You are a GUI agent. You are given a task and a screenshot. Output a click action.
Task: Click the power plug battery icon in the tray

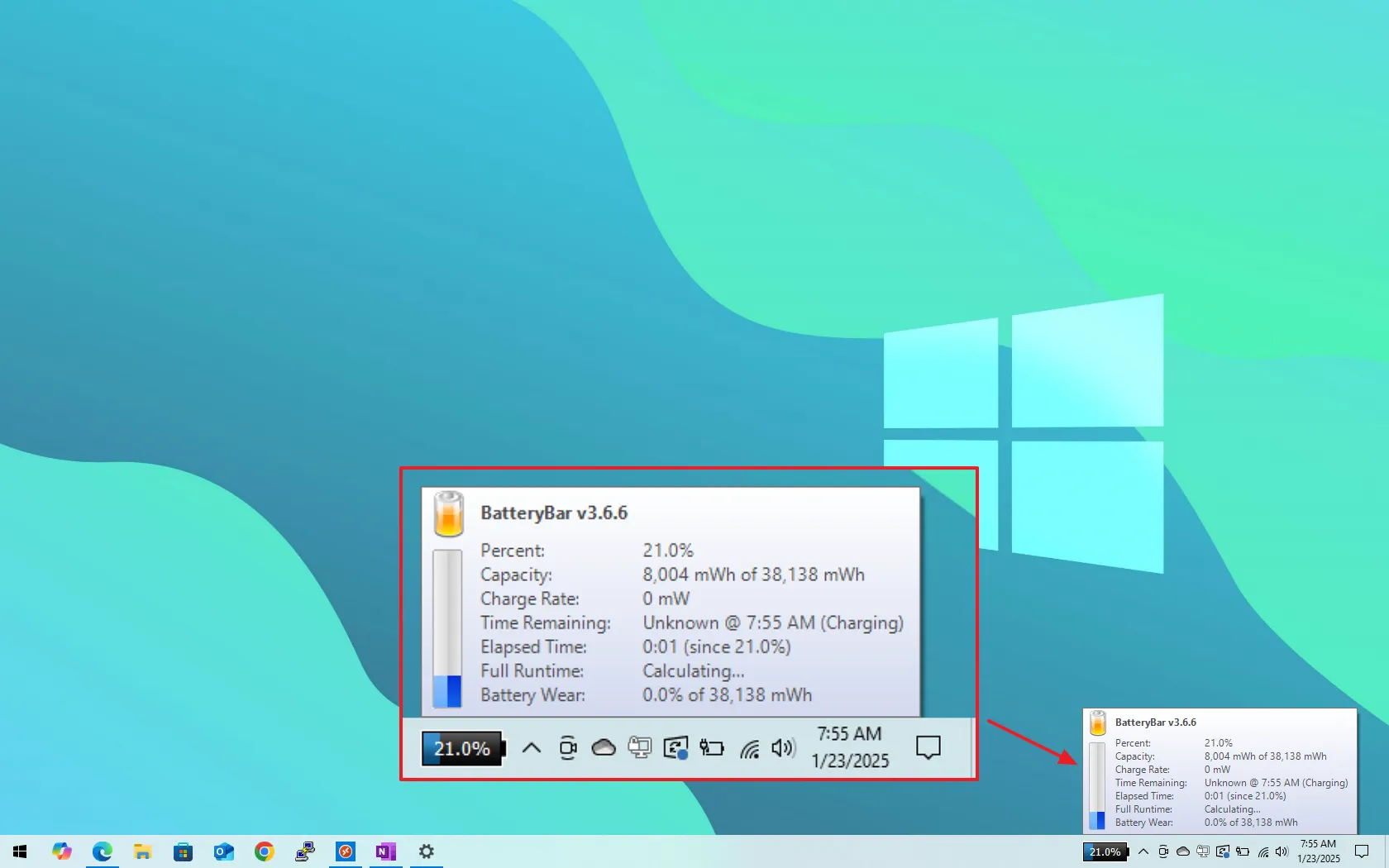click(x=711, y=747)
